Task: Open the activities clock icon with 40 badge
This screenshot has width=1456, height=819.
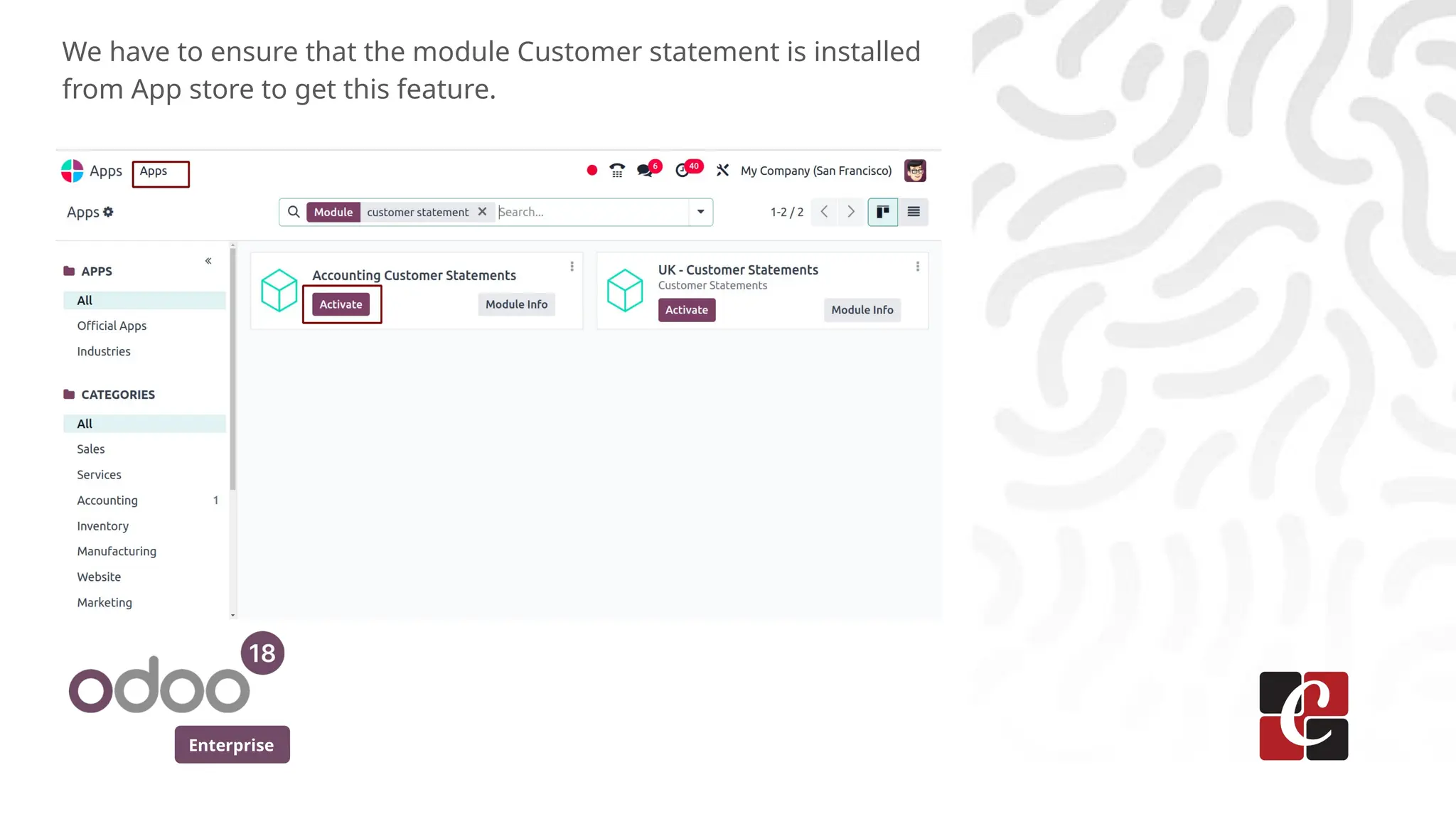Action: point(682,171)
